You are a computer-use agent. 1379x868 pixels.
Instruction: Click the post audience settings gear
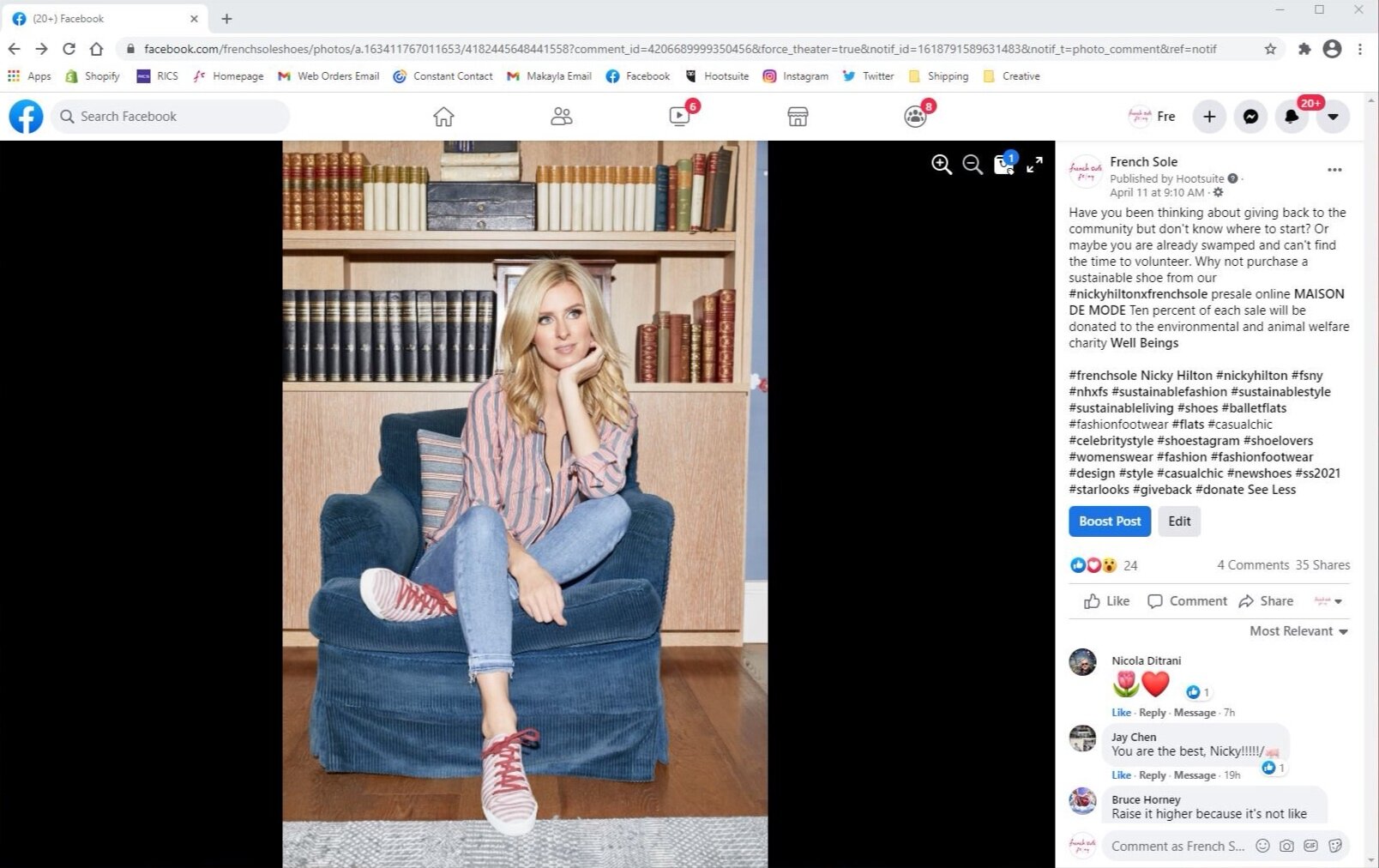(1218, 192)
